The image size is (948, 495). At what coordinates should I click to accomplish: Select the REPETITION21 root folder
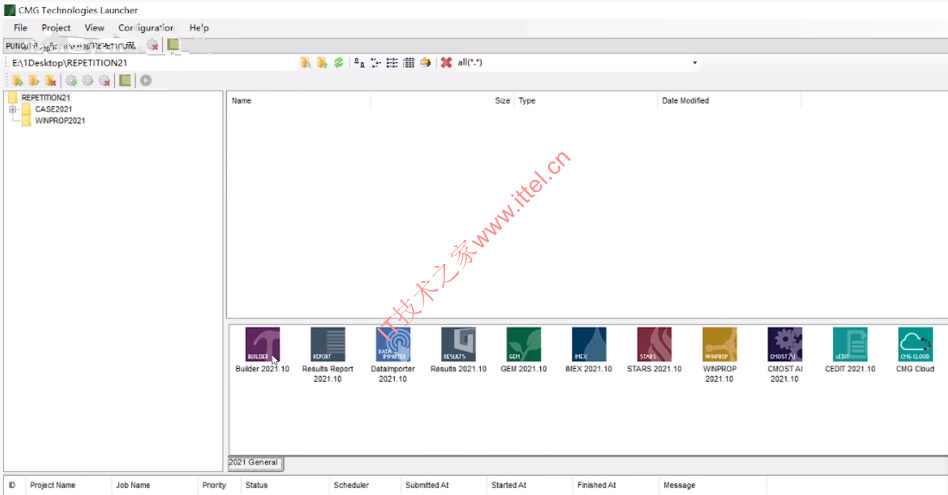pos(46,97)
